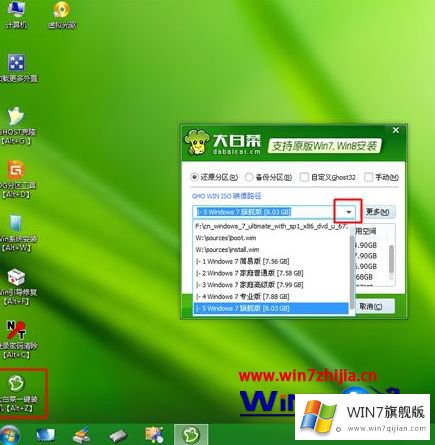Click the active Dabaicai ghost taskbar button

[191, 435]
